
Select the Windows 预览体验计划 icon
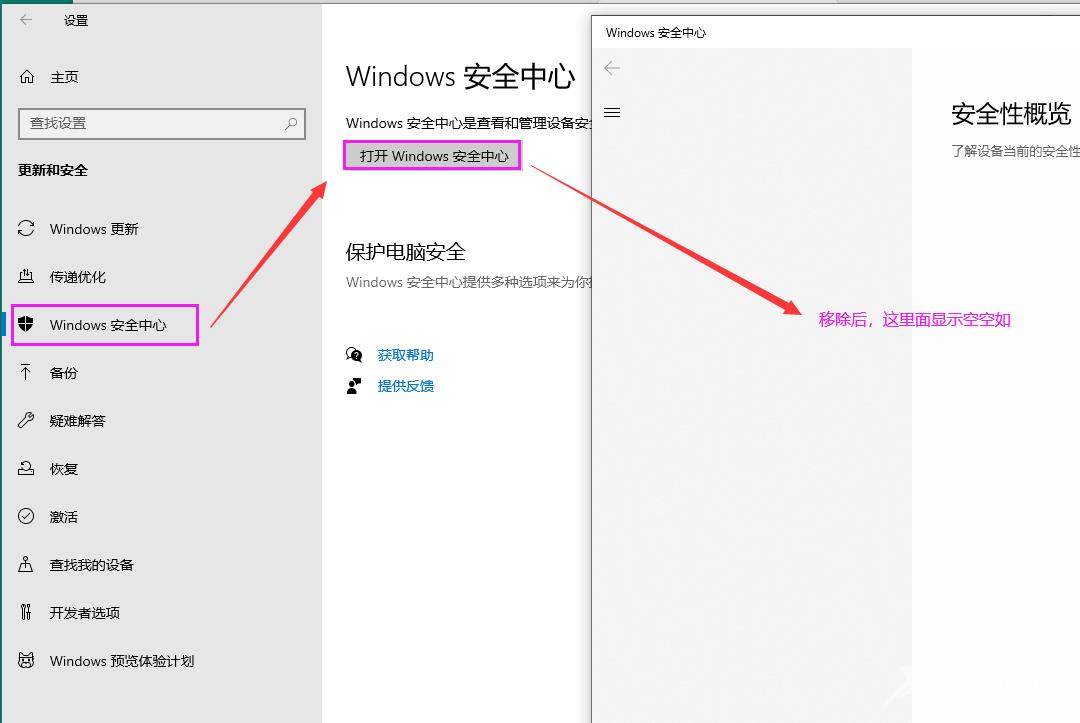(x=26, y=660)
